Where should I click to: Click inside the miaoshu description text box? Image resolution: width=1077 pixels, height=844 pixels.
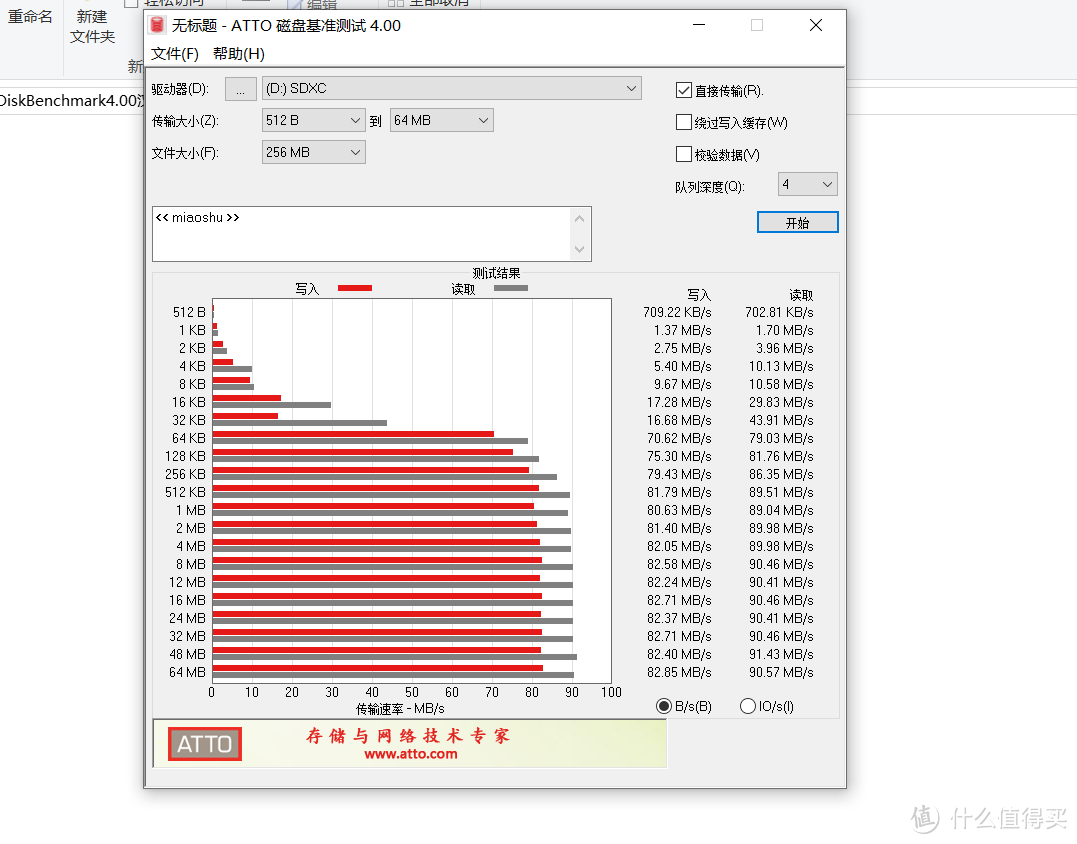tap(361, 233)
